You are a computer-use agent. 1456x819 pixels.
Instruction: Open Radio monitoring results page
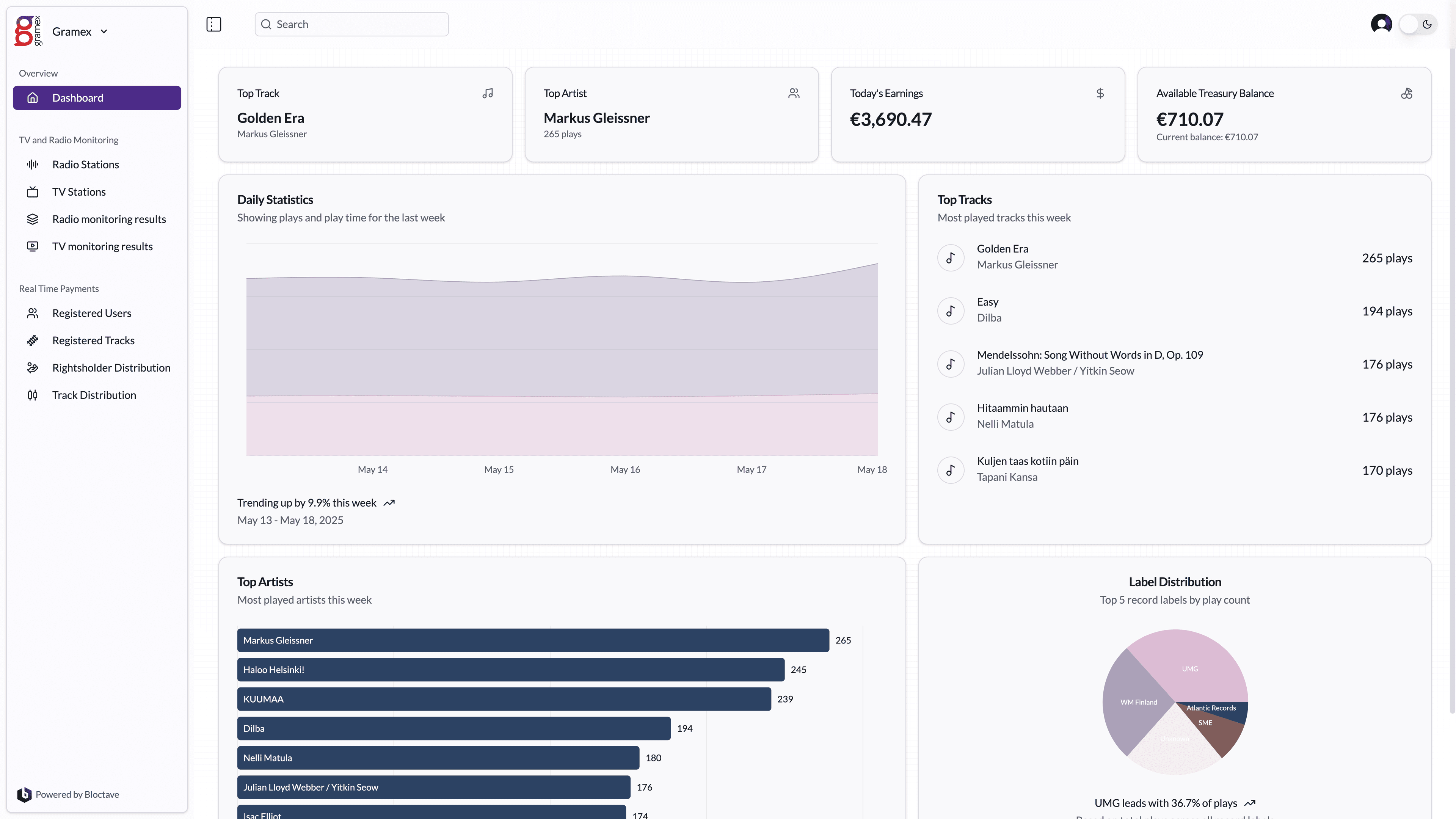[x=109, y=219]
